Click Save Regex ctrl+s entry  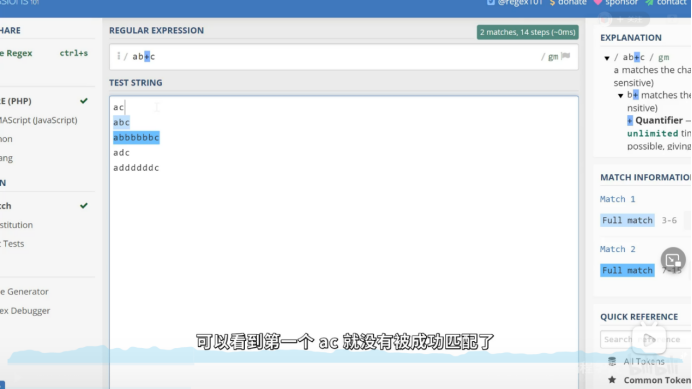(x=44, y=53)
